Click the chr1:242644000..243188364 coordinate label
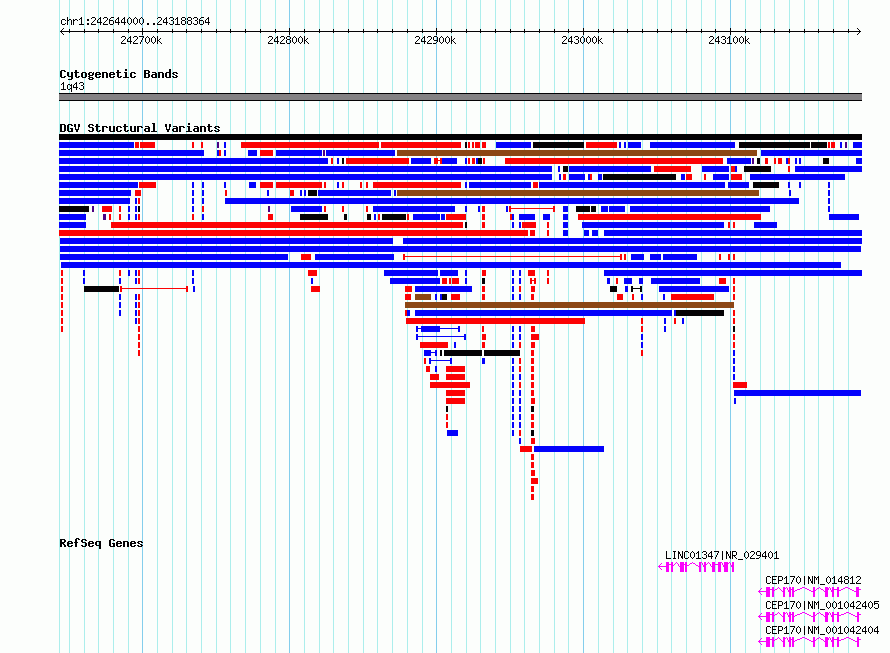This screenshot has width=890, height=653. [135, 21]
